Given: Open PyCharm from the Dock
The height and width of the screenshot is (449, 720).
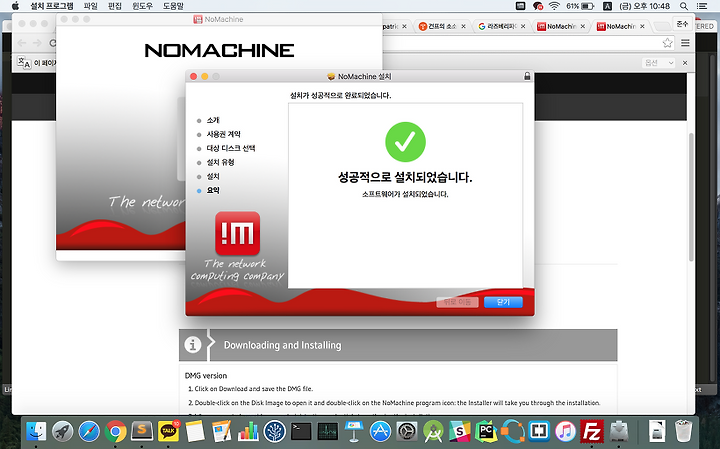Looking at the screenshot, I should [x=486, y=432].
